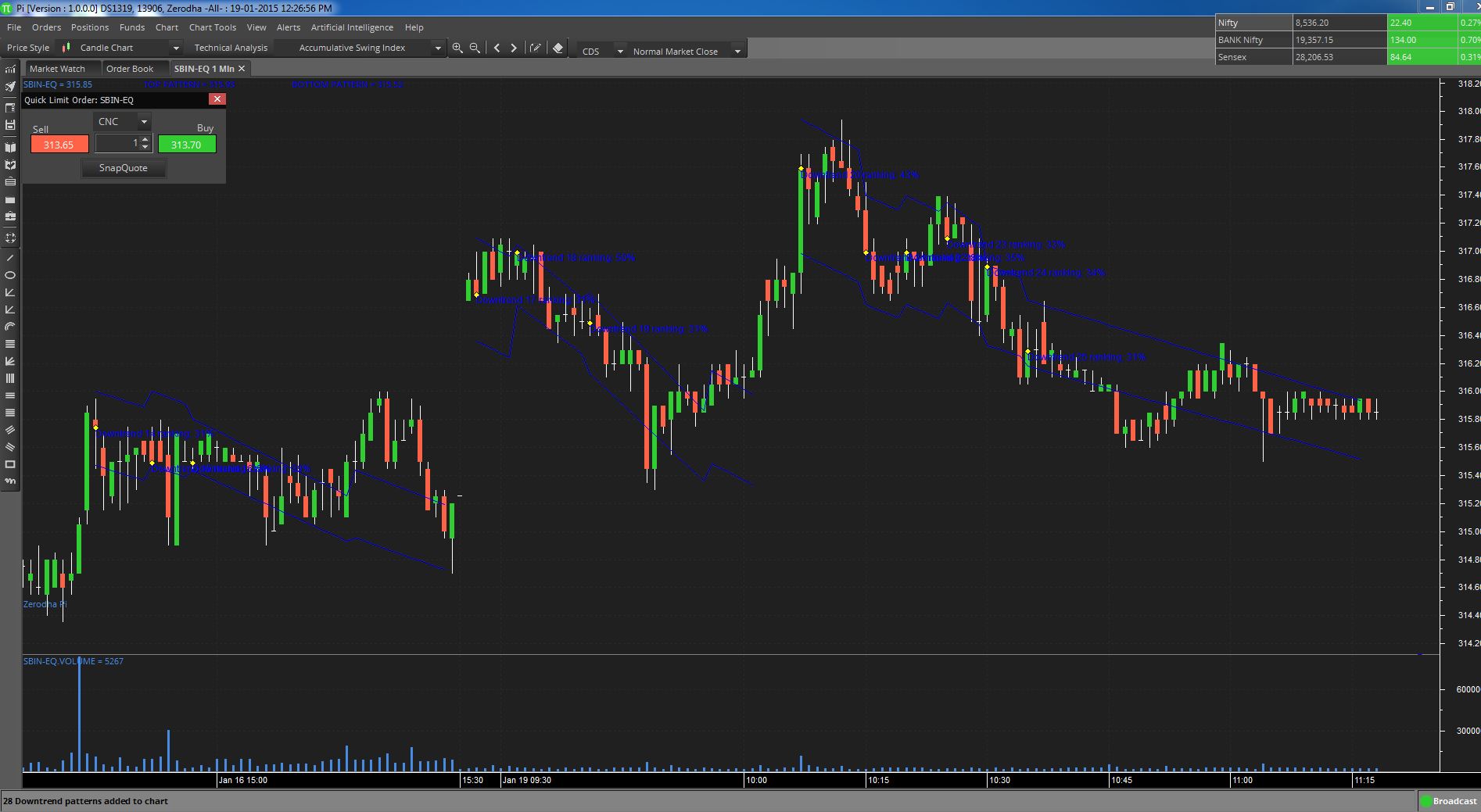Image resolution: width=1481 pixels, height=812 pixels.
Task: Click the green Buy 313.70 button
Action: pos(187,145)
